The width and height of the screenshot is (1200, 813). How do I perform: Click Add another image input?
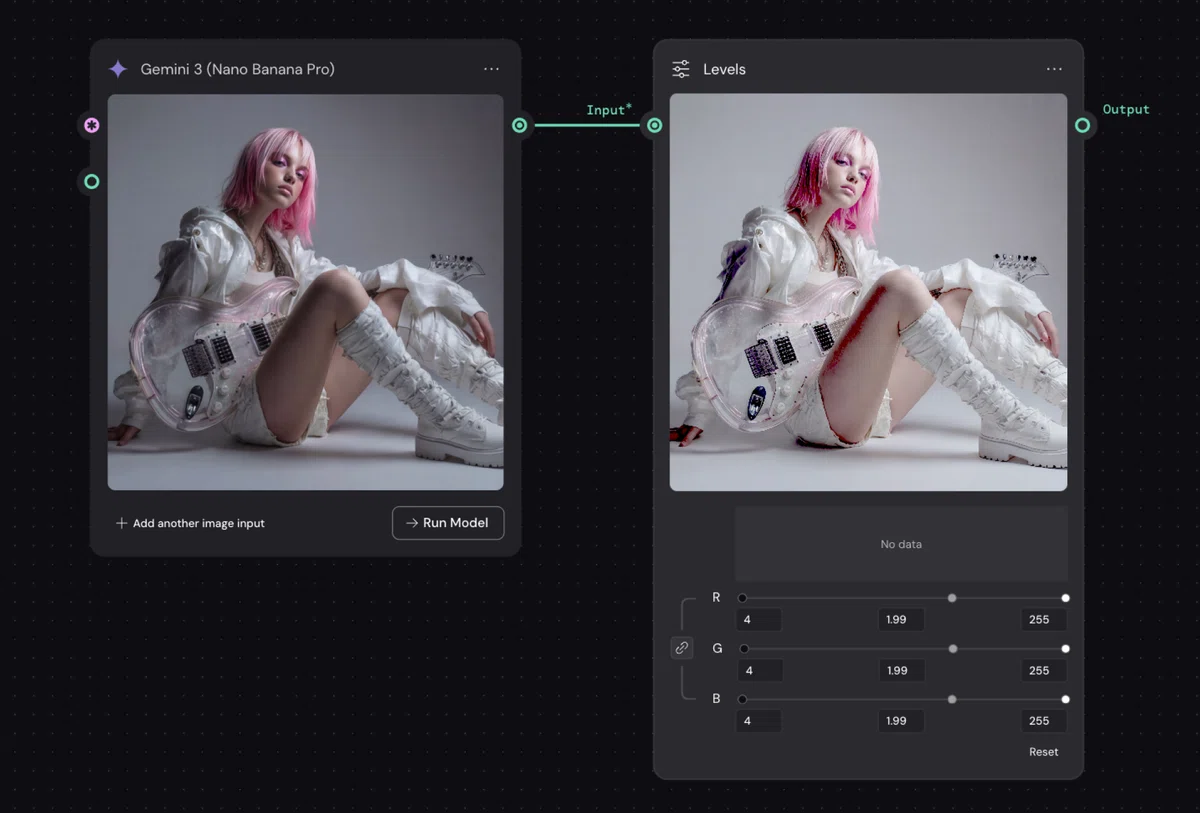click(189, 523)
